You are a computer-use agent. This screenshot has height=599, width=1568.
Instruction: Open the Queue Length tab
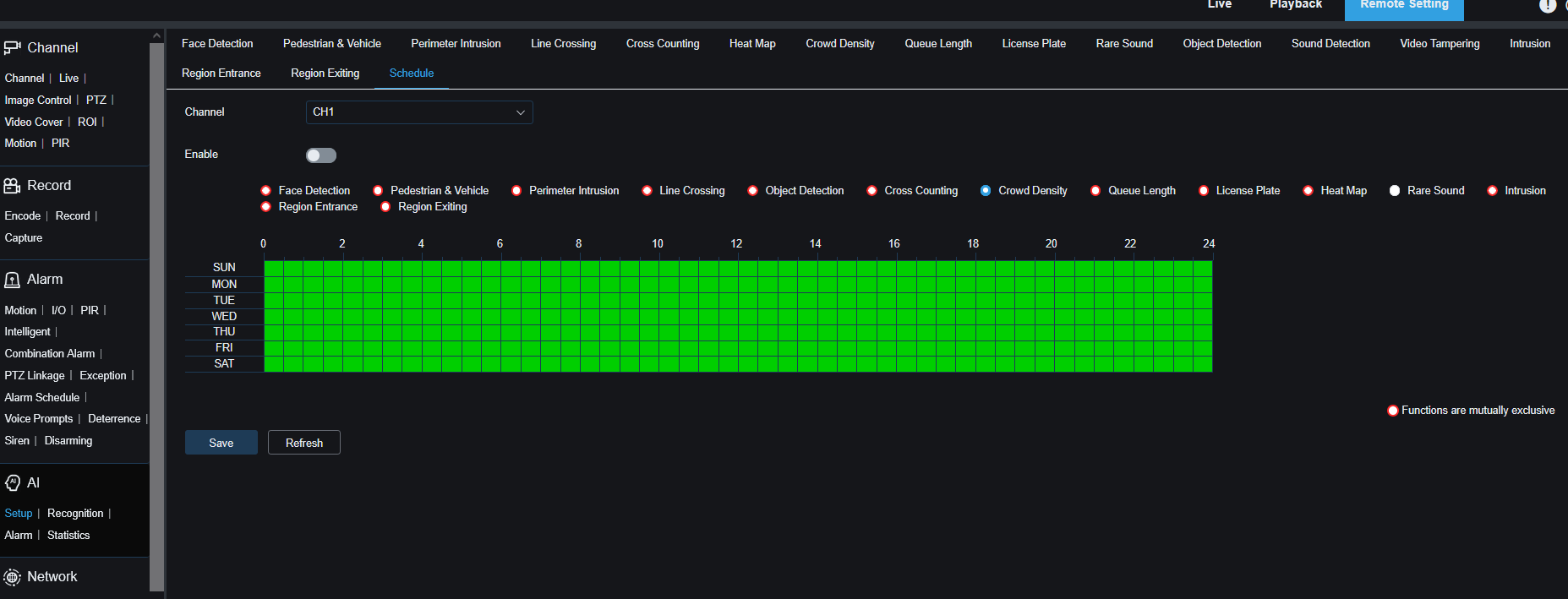pos(938,44)
